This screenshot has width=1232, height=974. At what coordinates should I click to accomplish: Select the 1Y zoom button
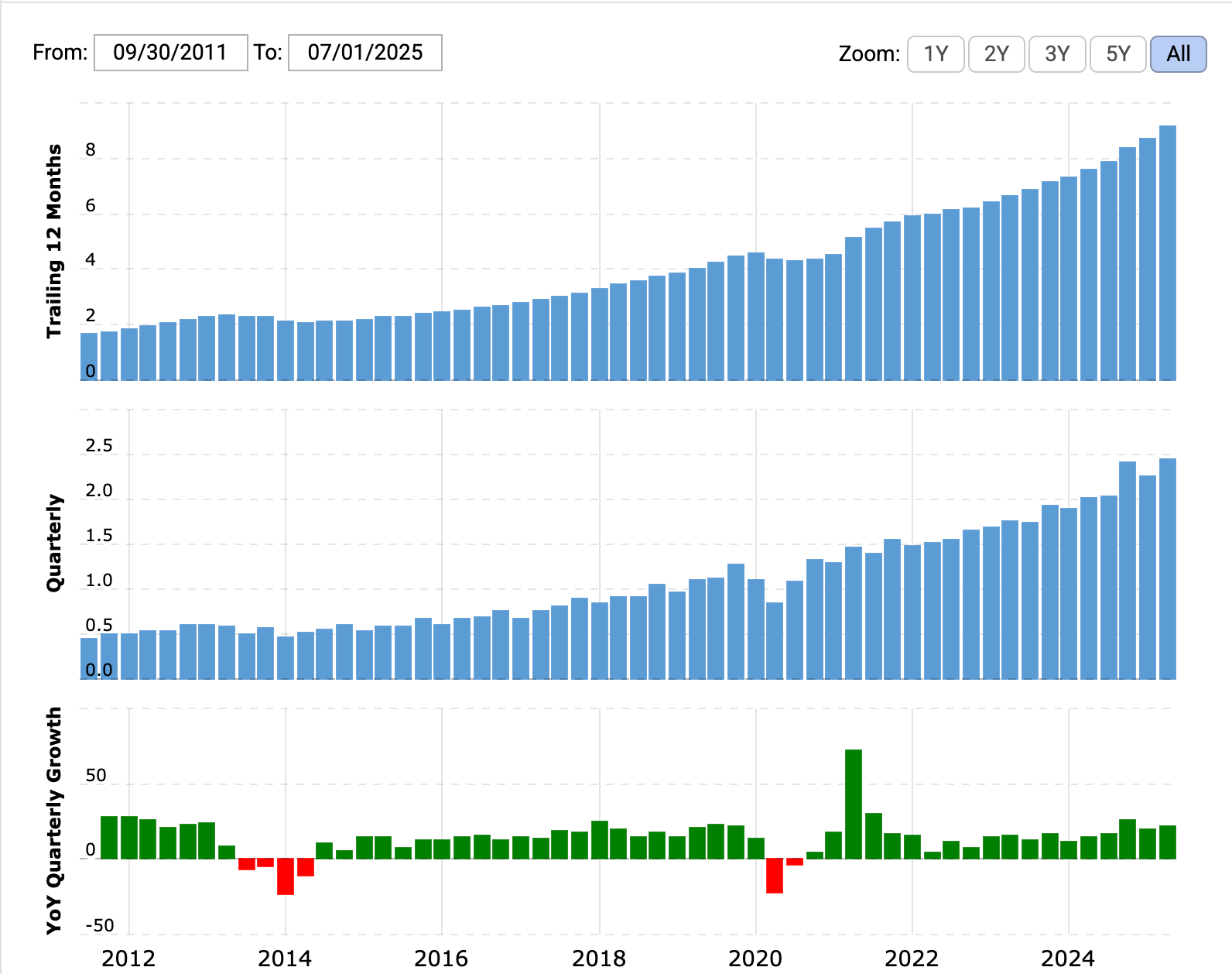(x=936, y=53)
